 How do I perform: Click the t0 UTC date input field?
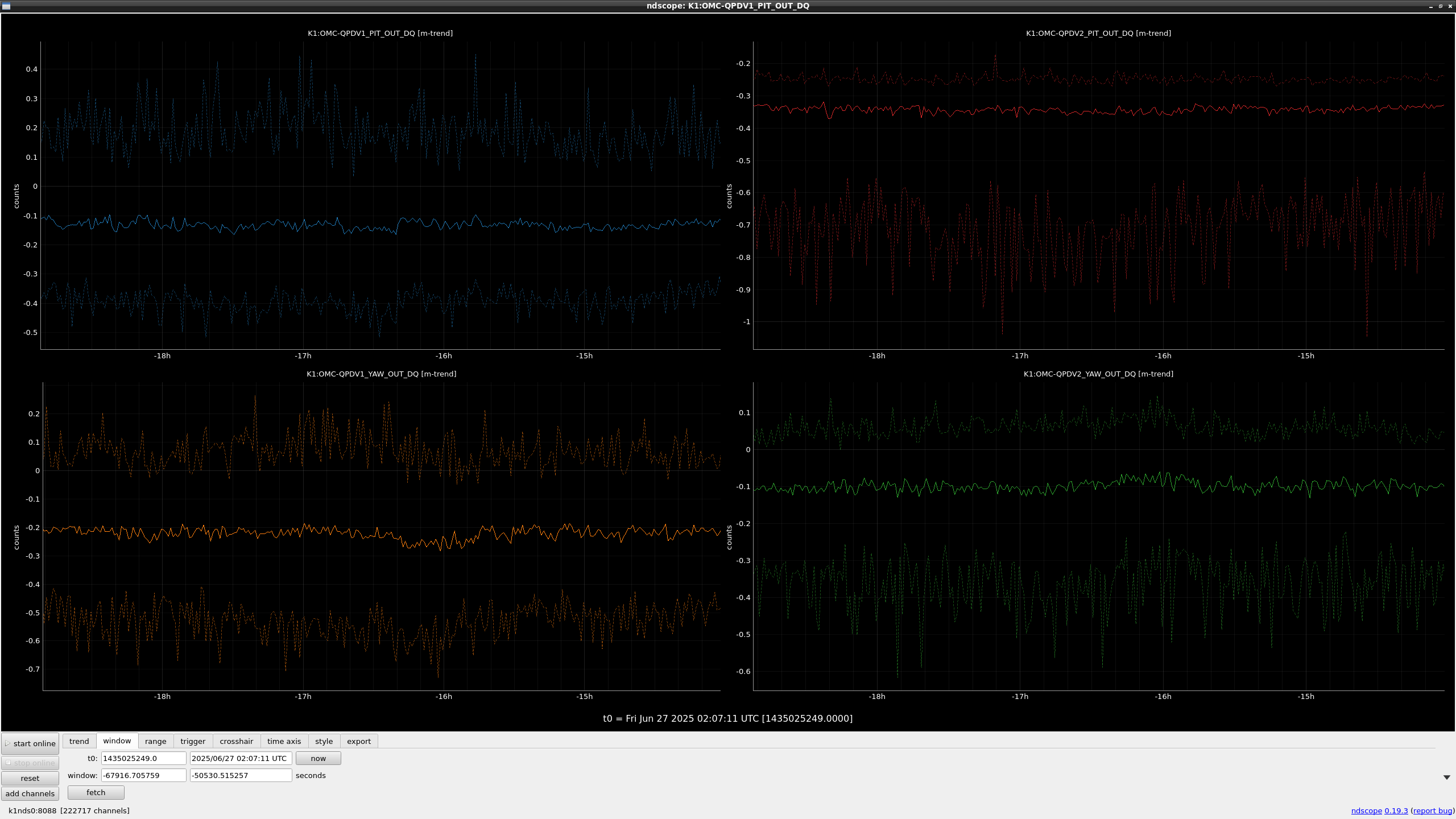pos(241,758)
